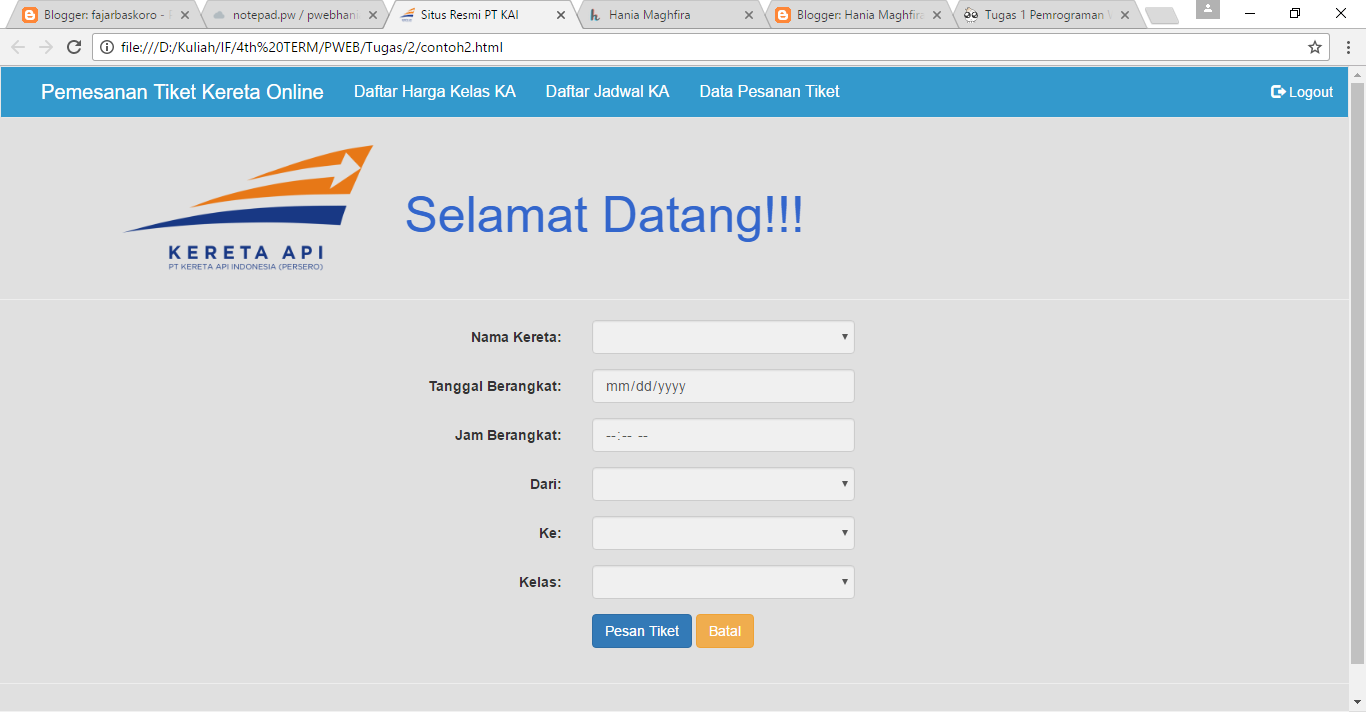Screen dimensions: 1366x712
Task: Bookmark this page with star icon
Action: [x=1315, y=47]
